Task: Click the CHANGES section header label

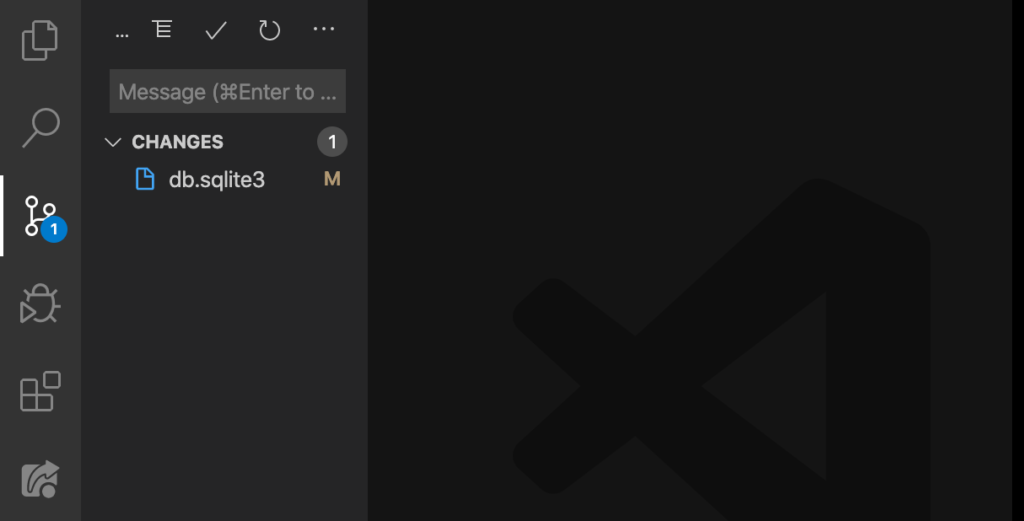Action: (x=178, y=142)
